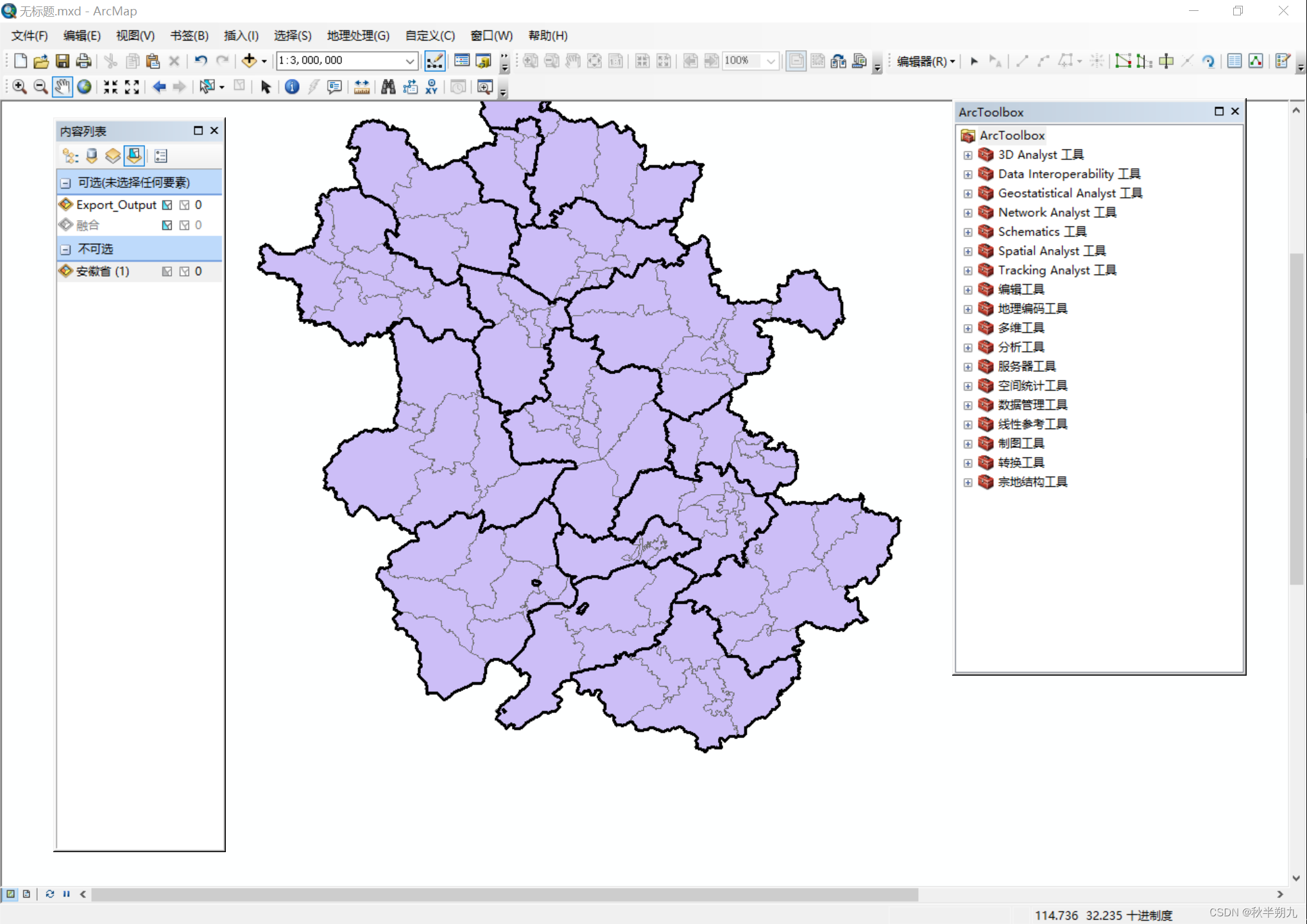Expand the Spatial Analyst 工具 toolbox

[968, 251]
